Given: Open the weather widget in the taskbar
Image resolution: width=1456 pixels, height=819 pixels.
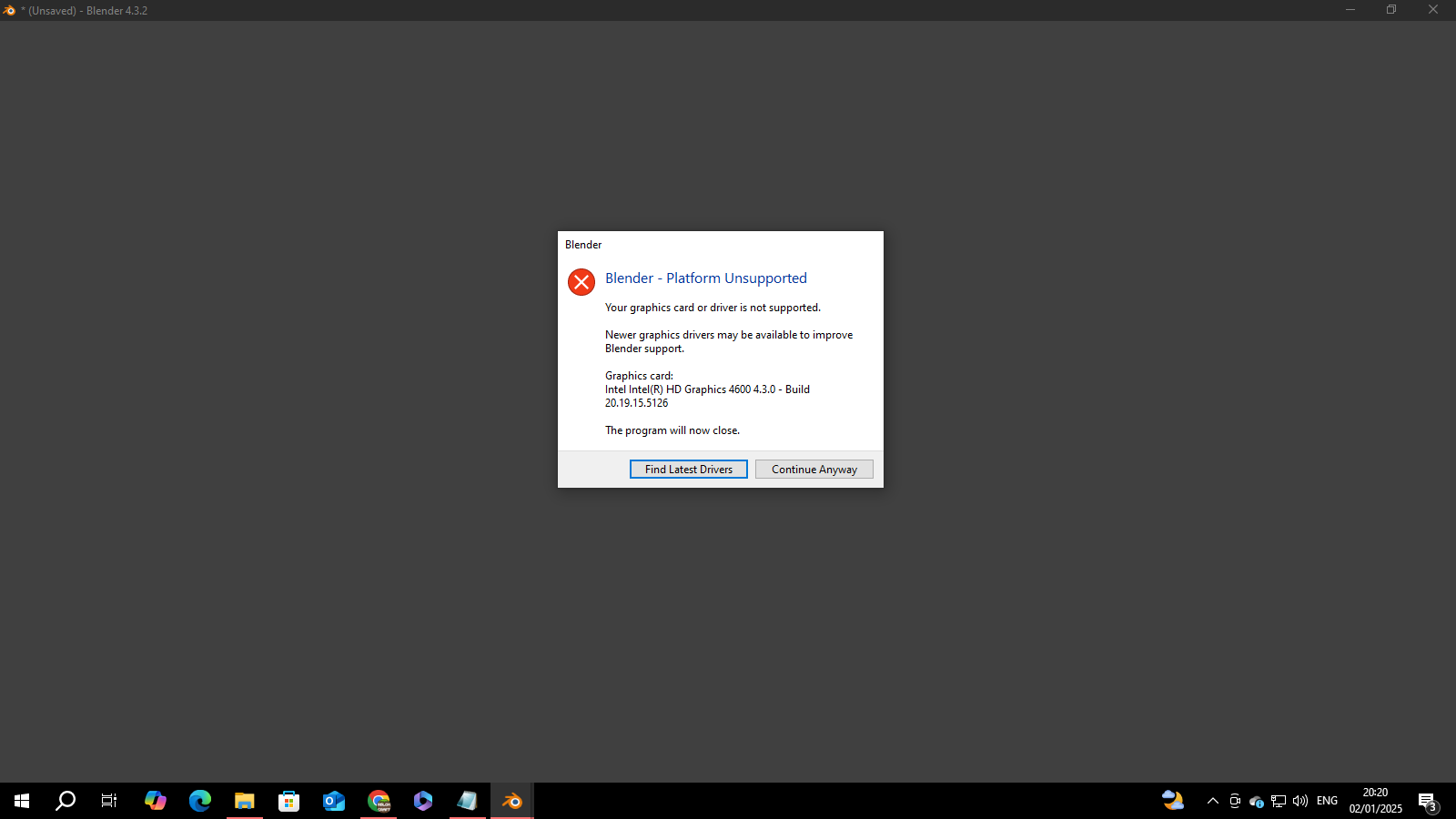Looking at the screenshot, I should [x=1173, y=801].
